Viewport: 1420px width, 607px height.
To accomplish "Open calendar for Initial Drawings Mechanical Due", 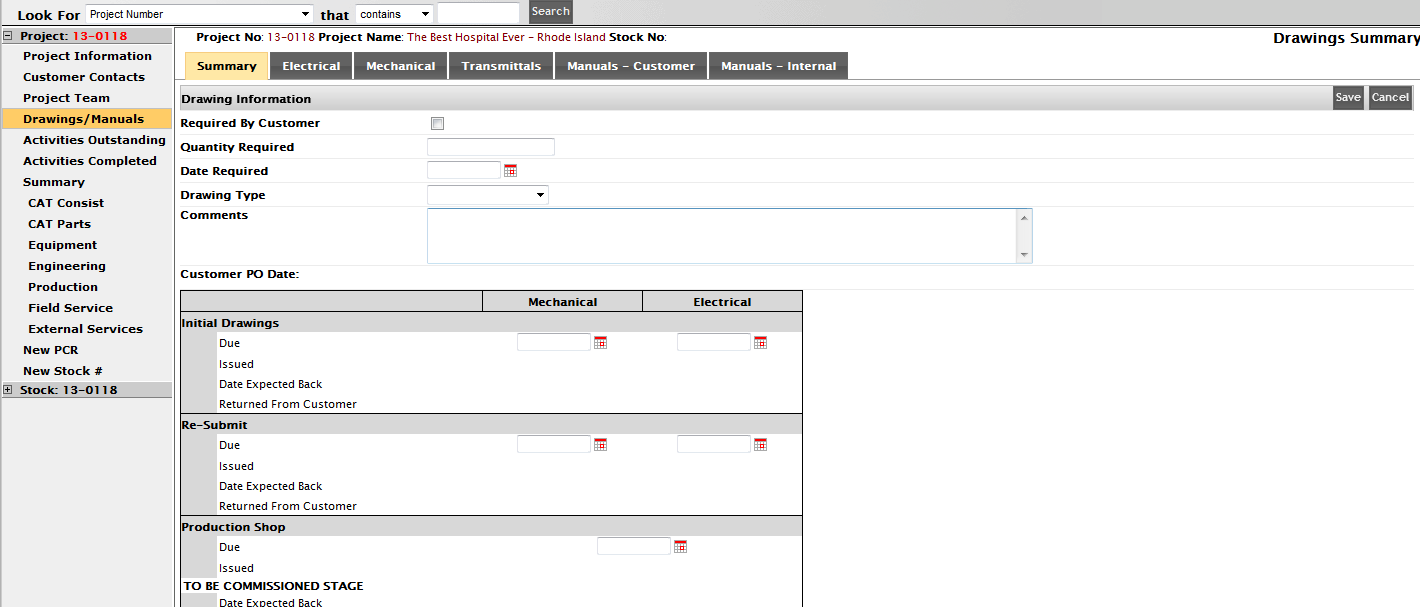I will [x=601, y=343].
